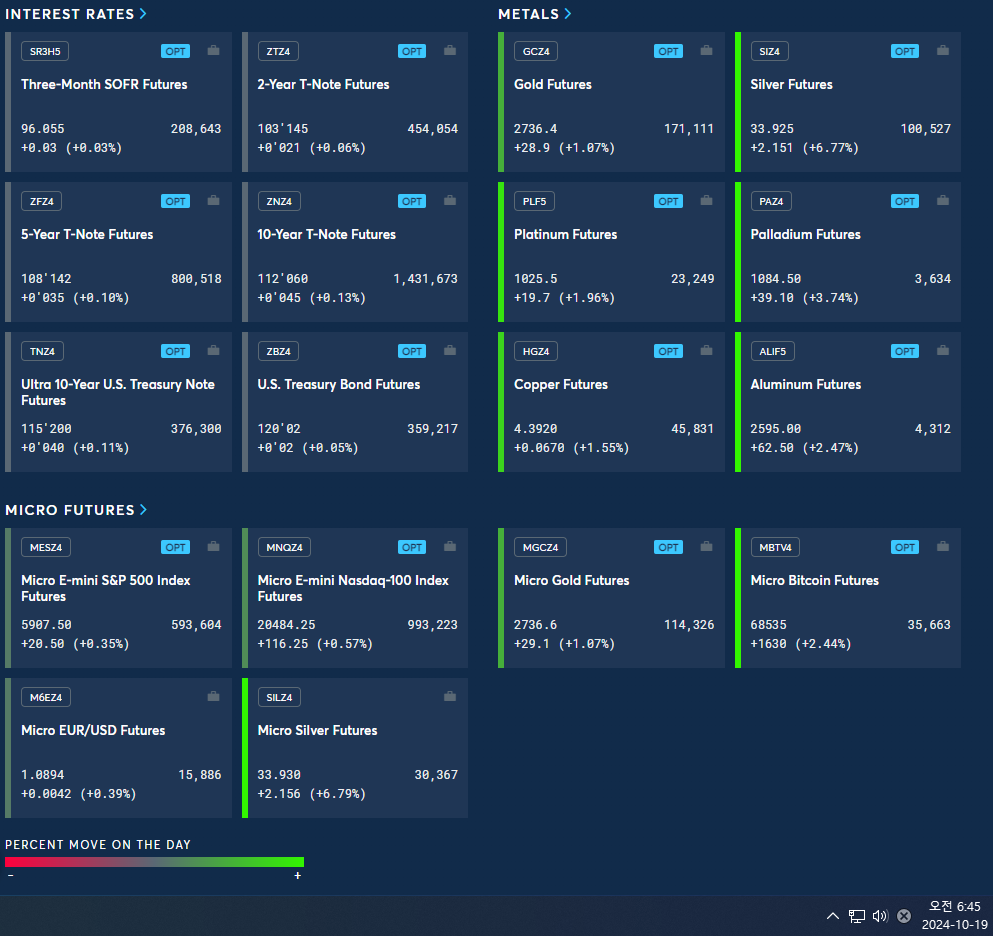Image resolution: width=993 pixels, height=936 pixels.
Task: Open OPT options for 2-Year T-Note Futures
Action: (412, 51)
